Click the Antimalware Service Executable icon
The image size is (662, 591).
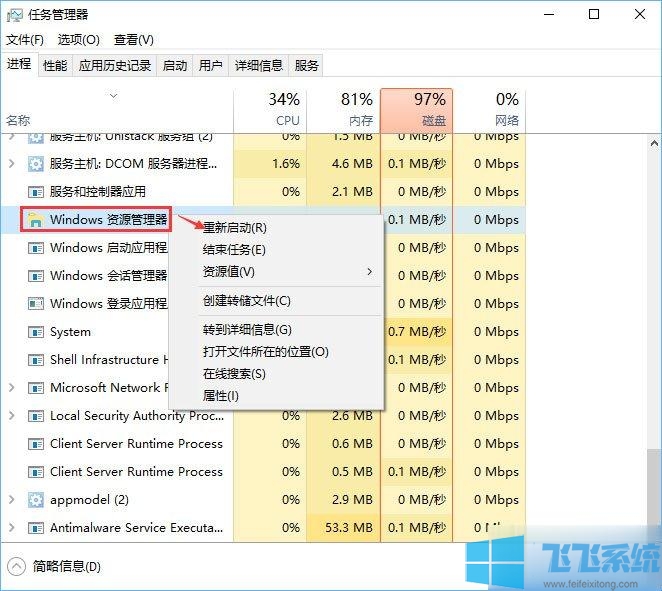point(35,528)
